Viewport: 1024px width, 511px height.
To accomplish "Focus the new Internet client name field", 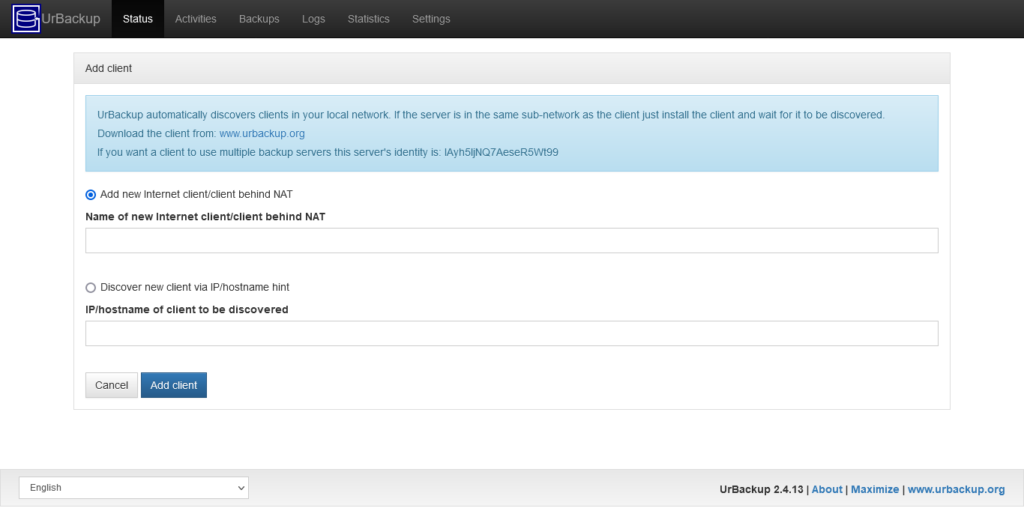I will (511, 240).
